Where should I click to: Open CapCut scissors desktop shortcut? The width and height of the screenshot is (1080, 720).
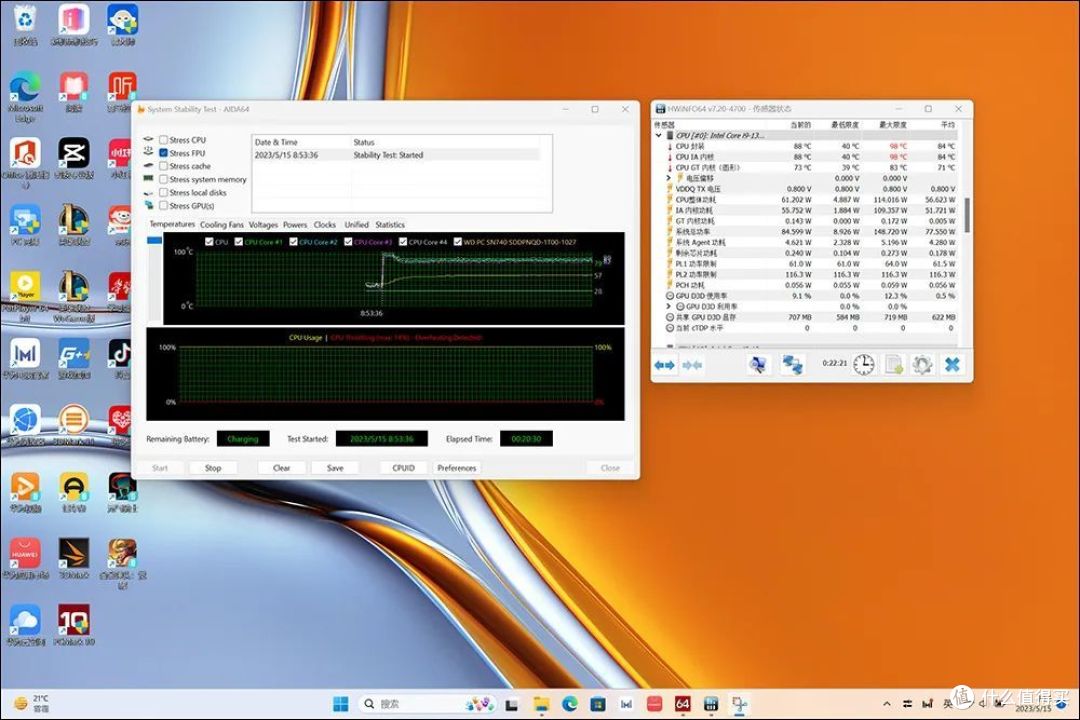point(74,158)
